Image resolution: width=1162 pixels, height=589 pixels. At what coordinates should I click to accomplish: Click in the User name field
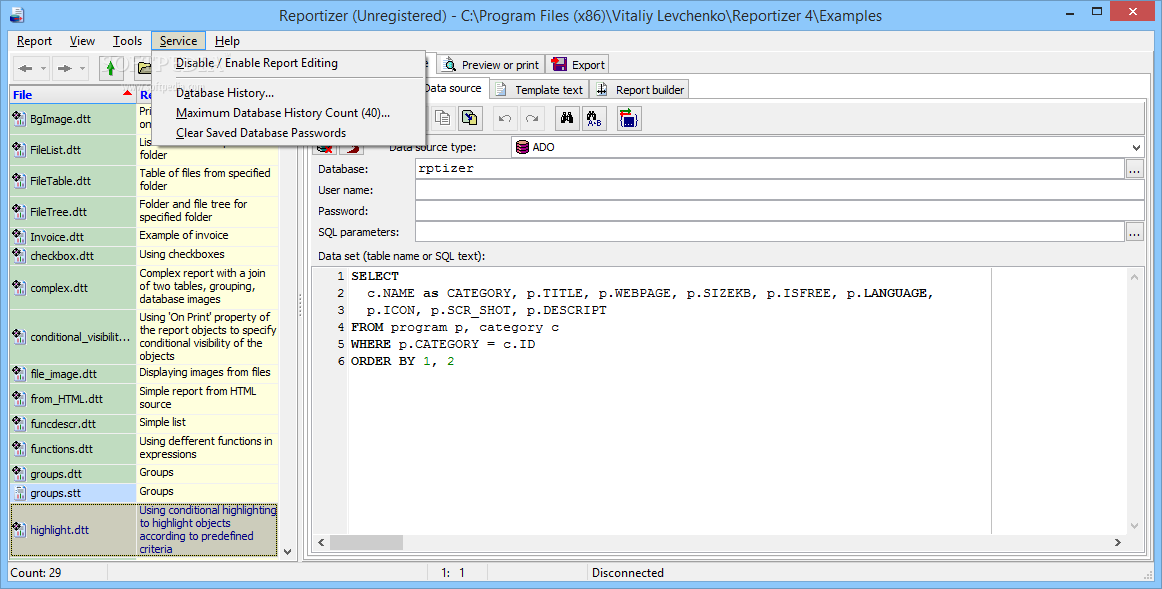tap(780, 190)
